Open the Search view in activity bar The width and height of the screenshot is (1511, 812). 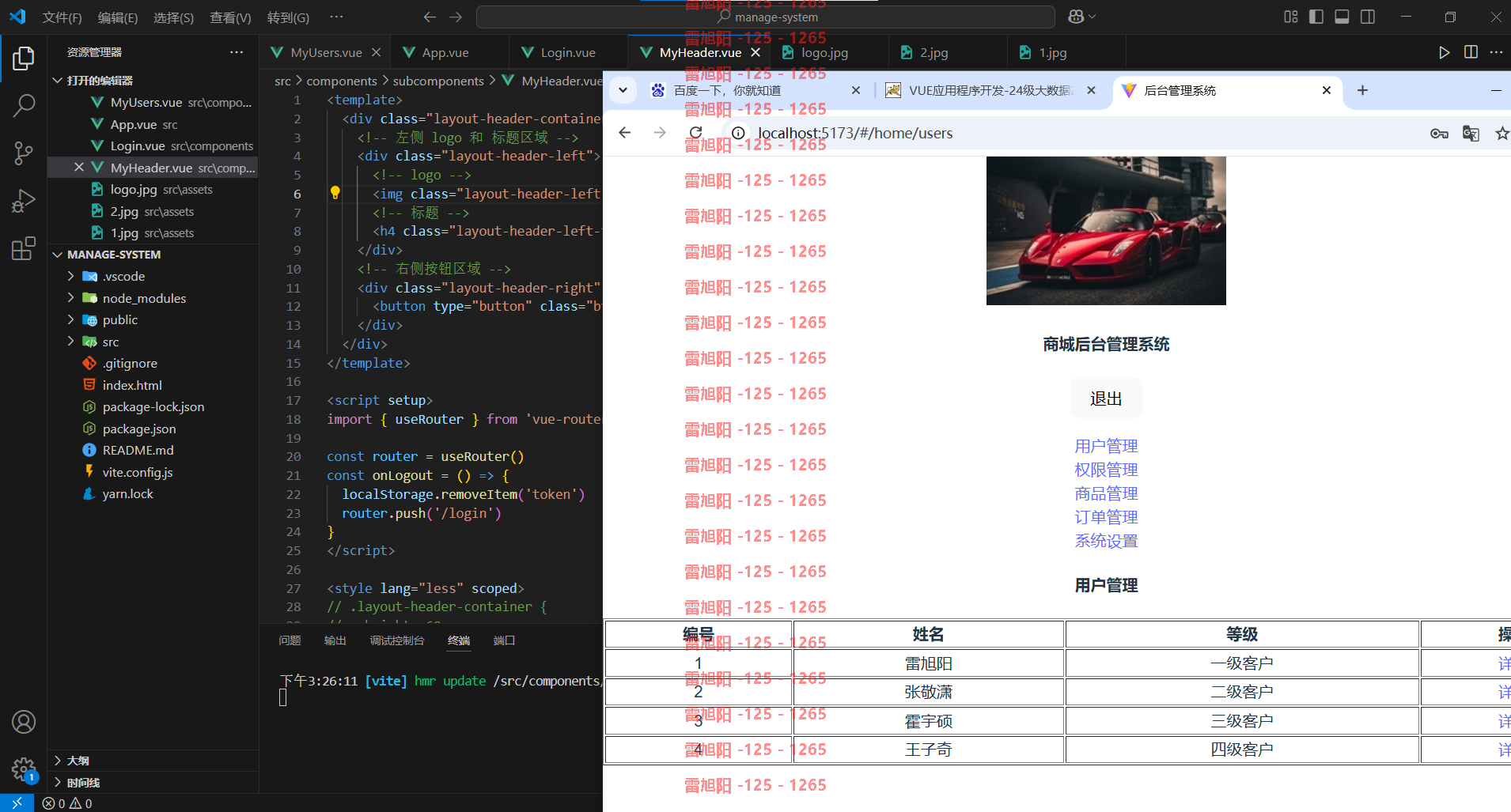[24, 105]
